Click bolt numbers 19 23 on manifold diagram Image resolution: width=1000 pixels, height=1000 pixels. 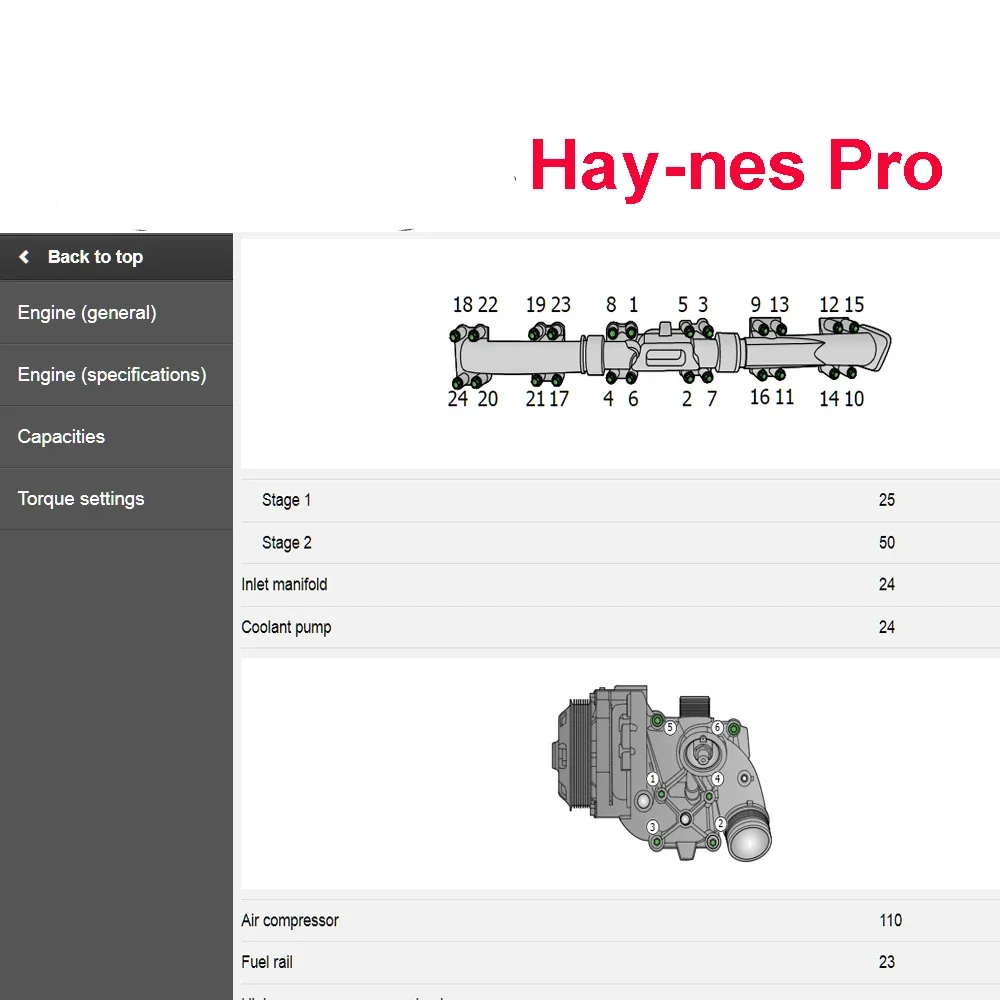[548, 305]
